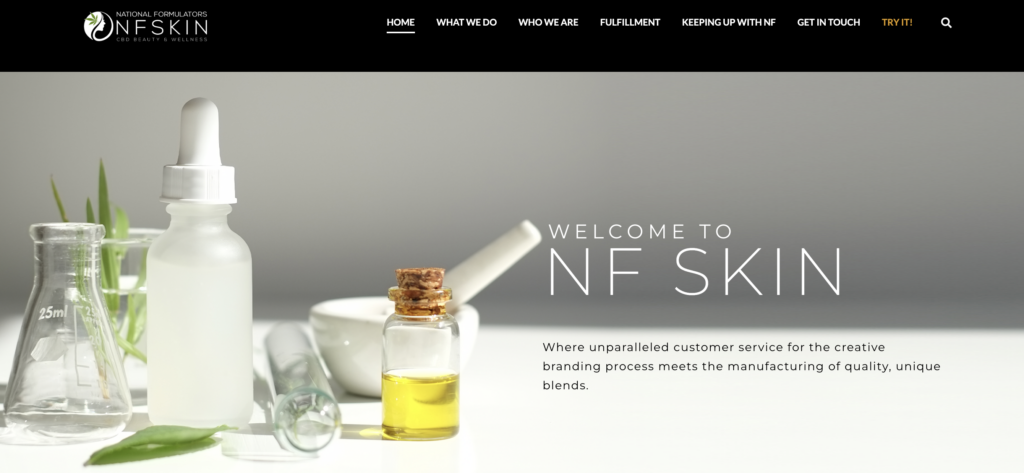Click the gold Try It! link
The height and width of the screenshot is (473, 1024).
point(897,22)
